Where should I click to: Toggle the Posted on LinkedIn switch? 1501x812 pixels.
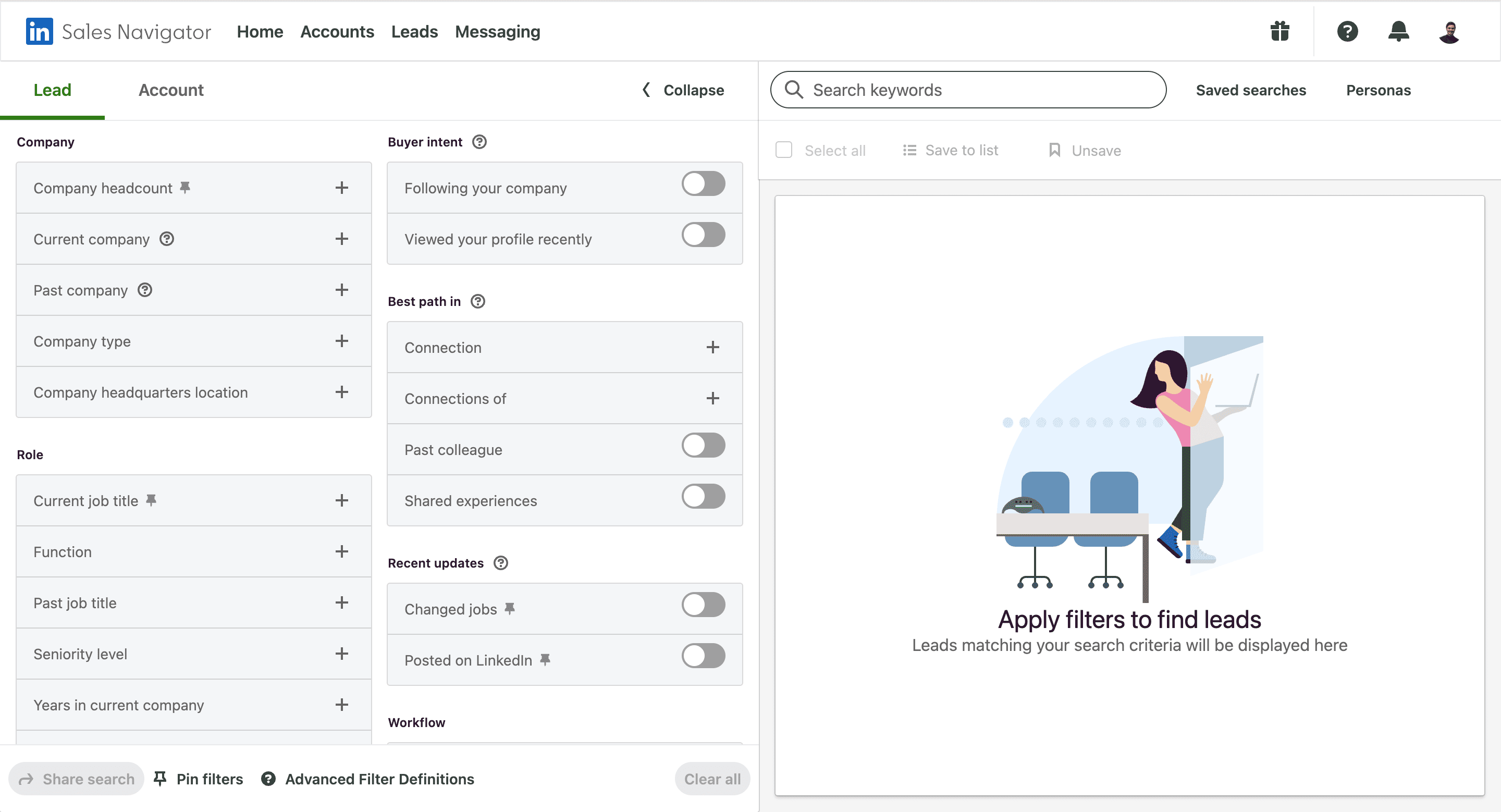click(703, 656)
